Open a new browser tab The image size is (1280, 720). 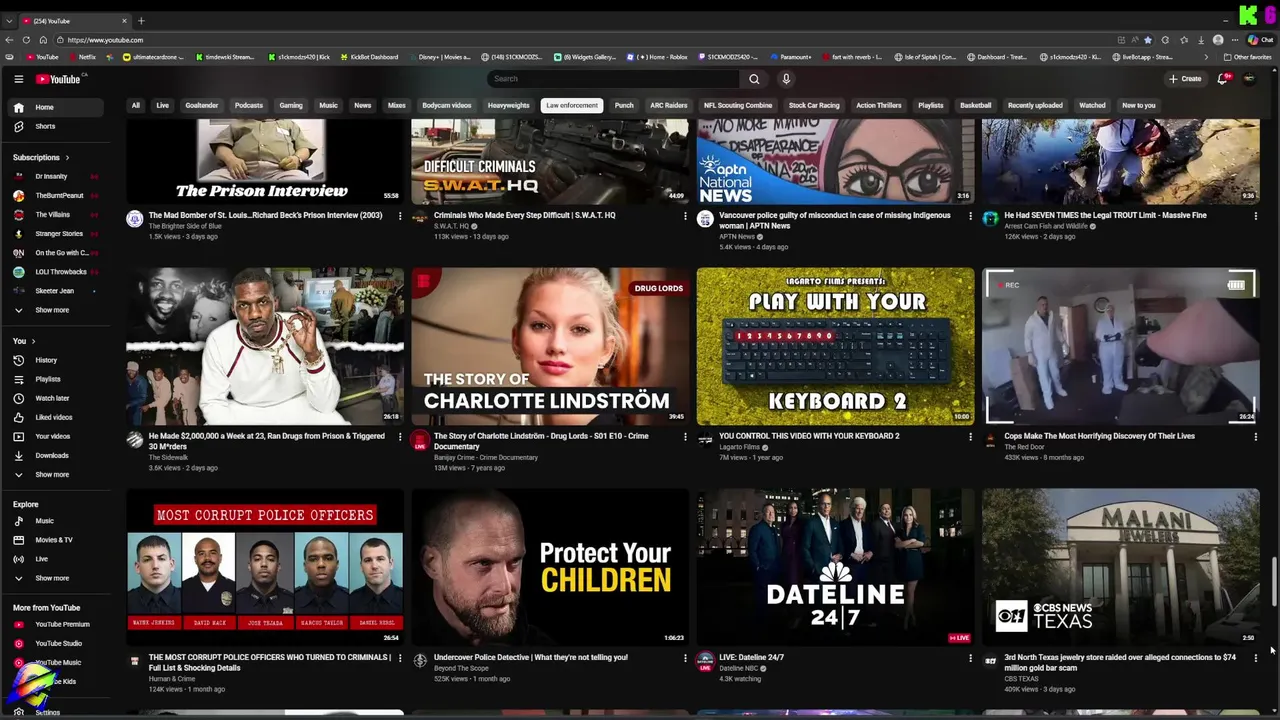141,21
